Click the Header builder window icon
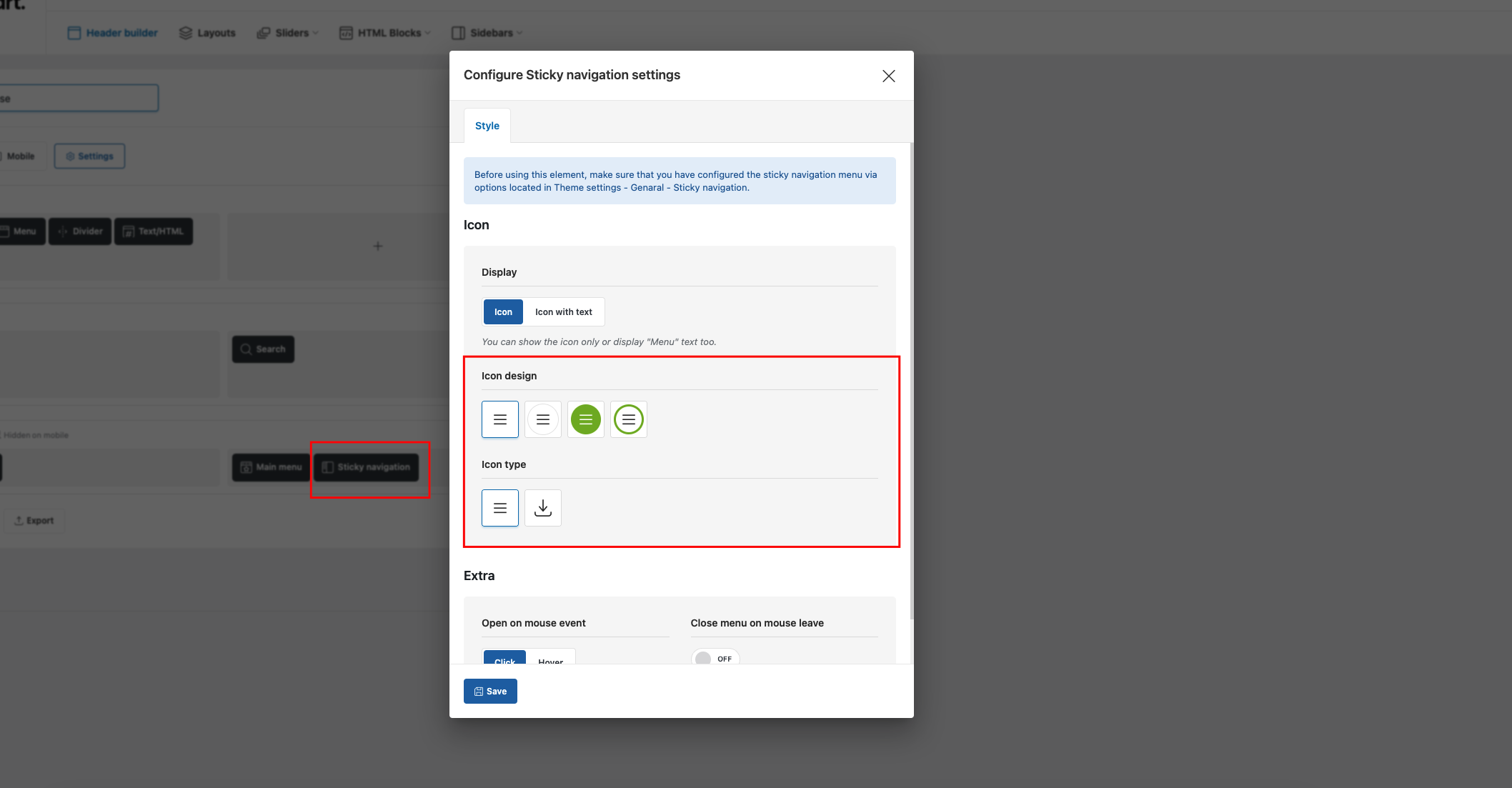The height and width of the screenshot is (788, 1512). 74,33
